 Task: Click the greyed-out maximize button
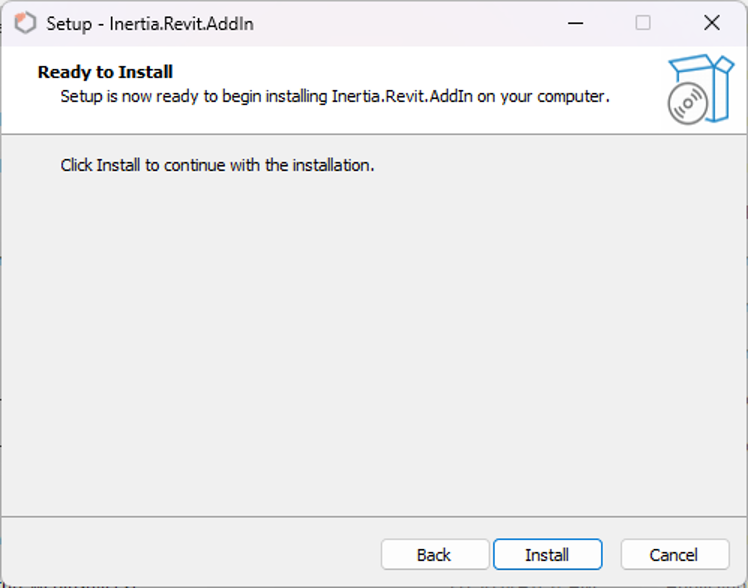(x=643, y=23)
